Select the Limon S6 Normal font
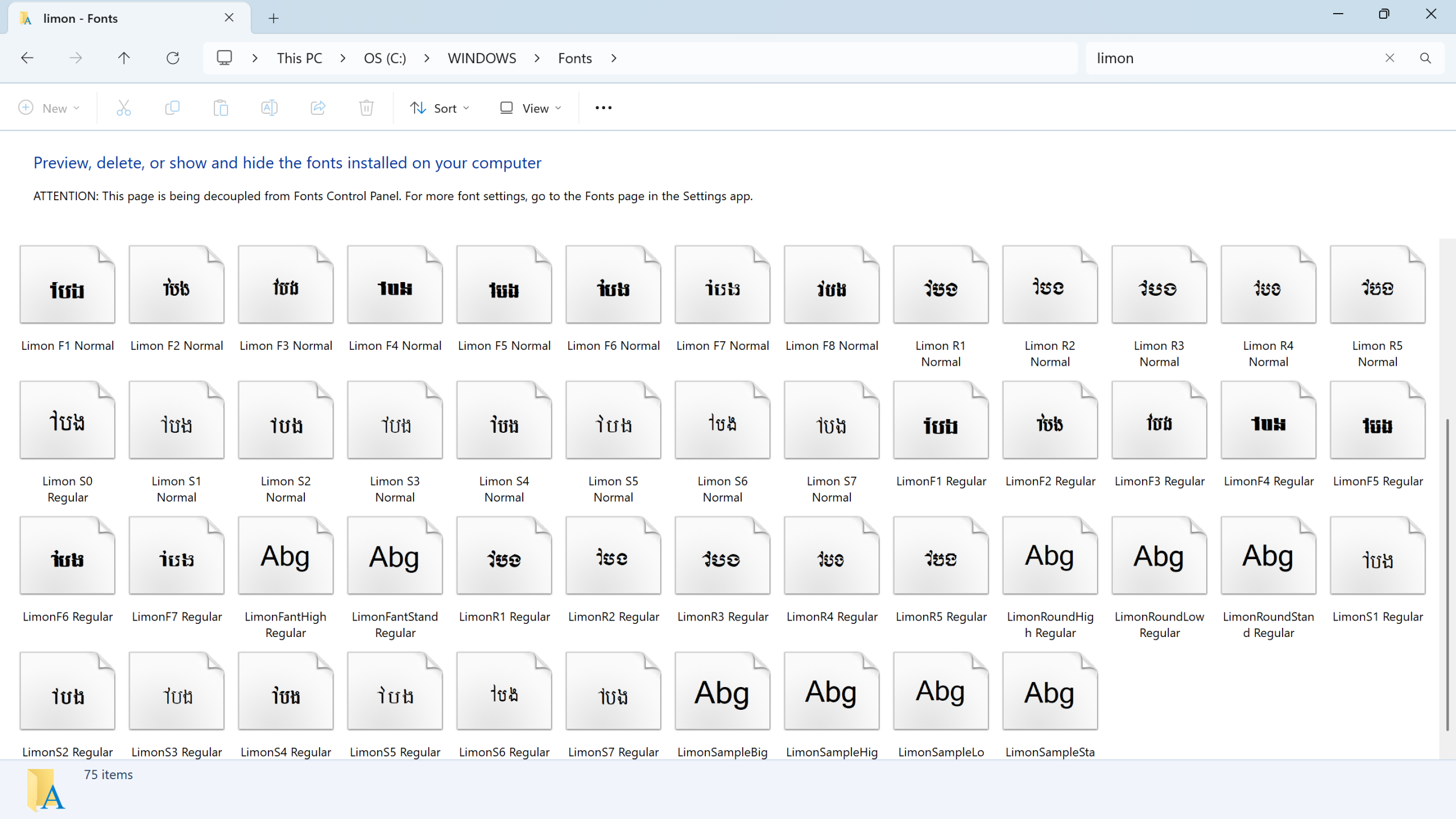The image size is (1456, 819). [723, 442]
